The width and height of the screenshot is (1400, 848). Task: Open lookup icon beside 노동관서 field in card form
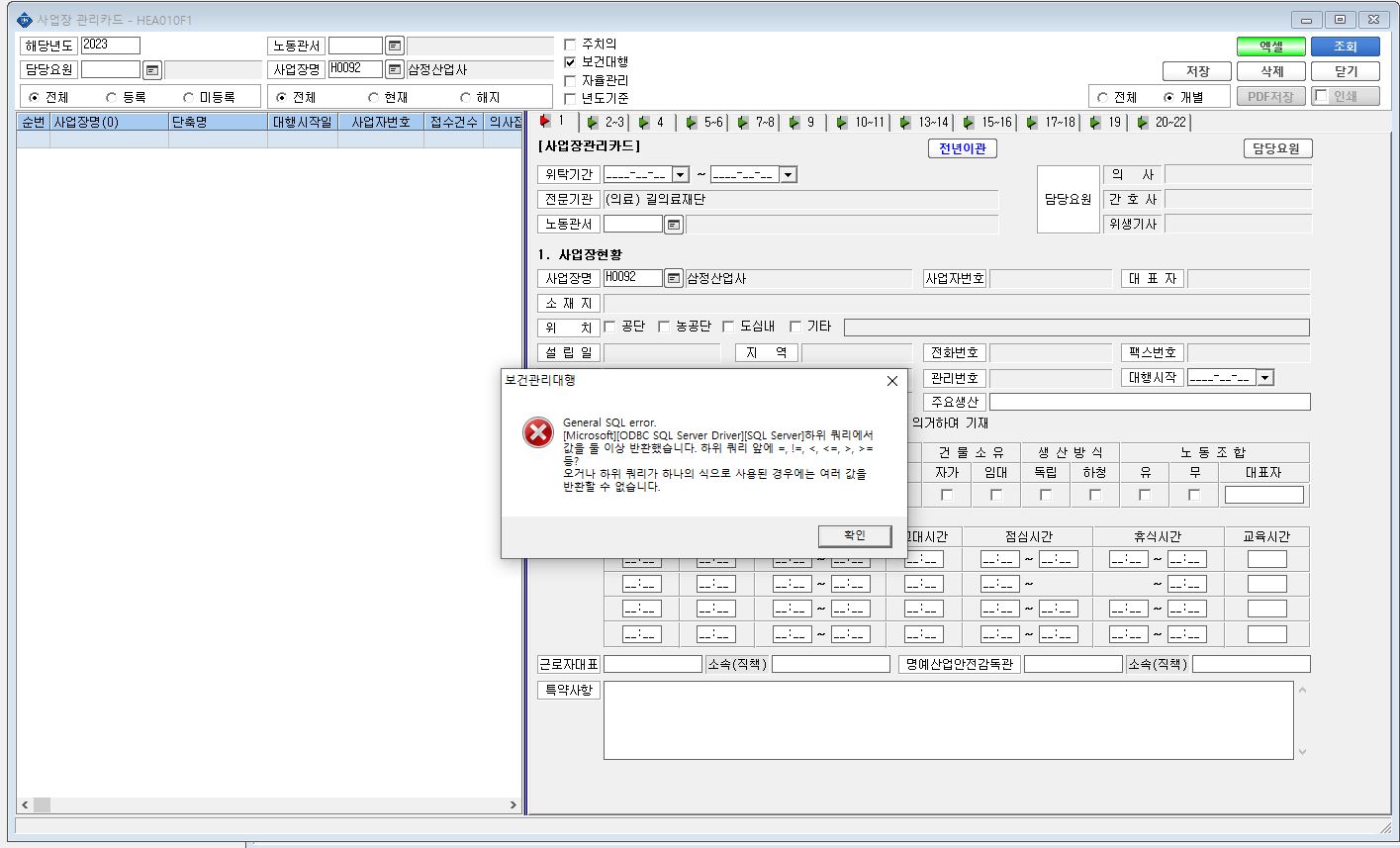674,225
